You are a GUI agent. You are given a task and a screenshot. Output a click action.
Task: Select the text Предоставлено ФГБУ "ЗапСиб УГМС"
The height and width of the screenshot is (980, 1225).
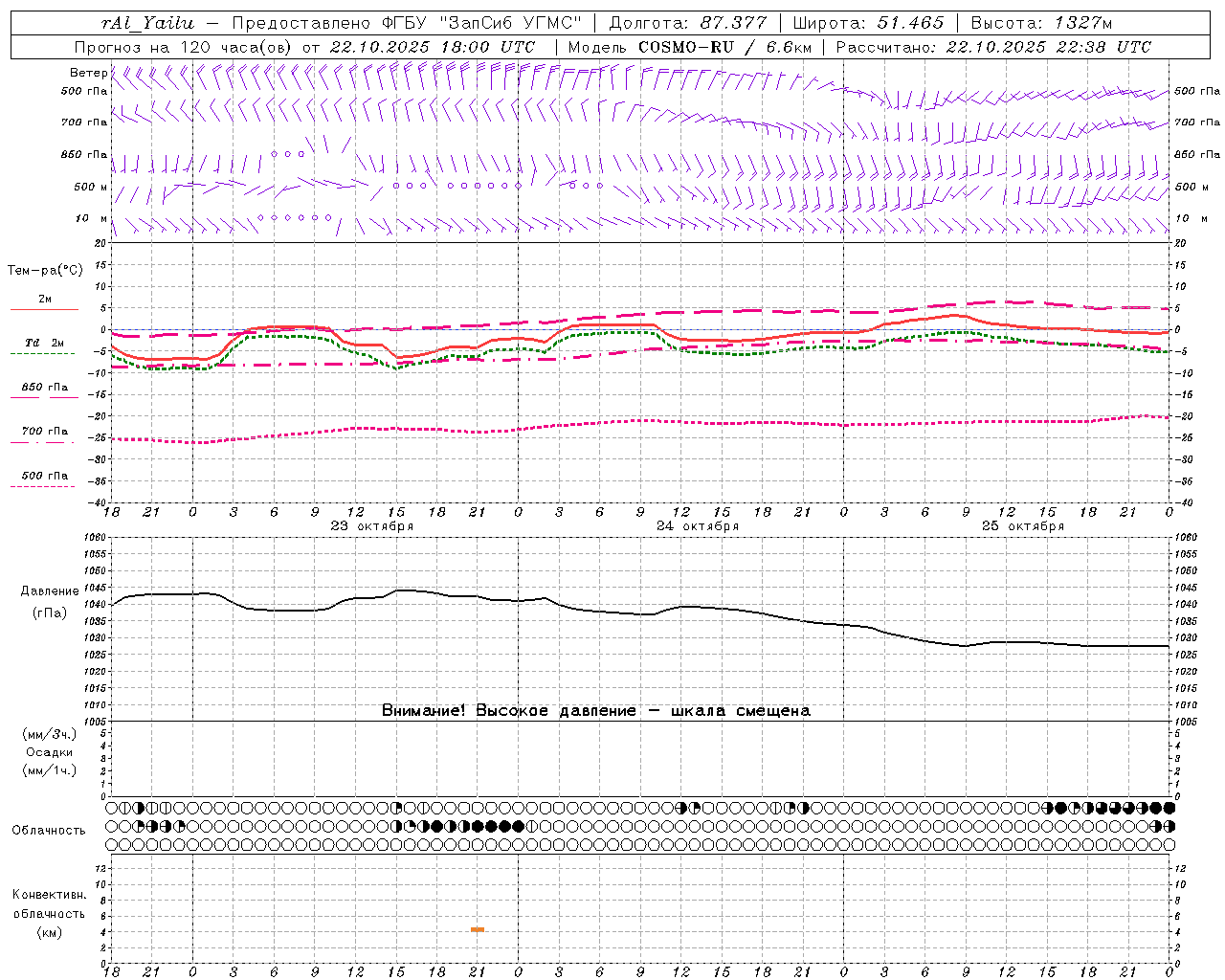[408, 23]
